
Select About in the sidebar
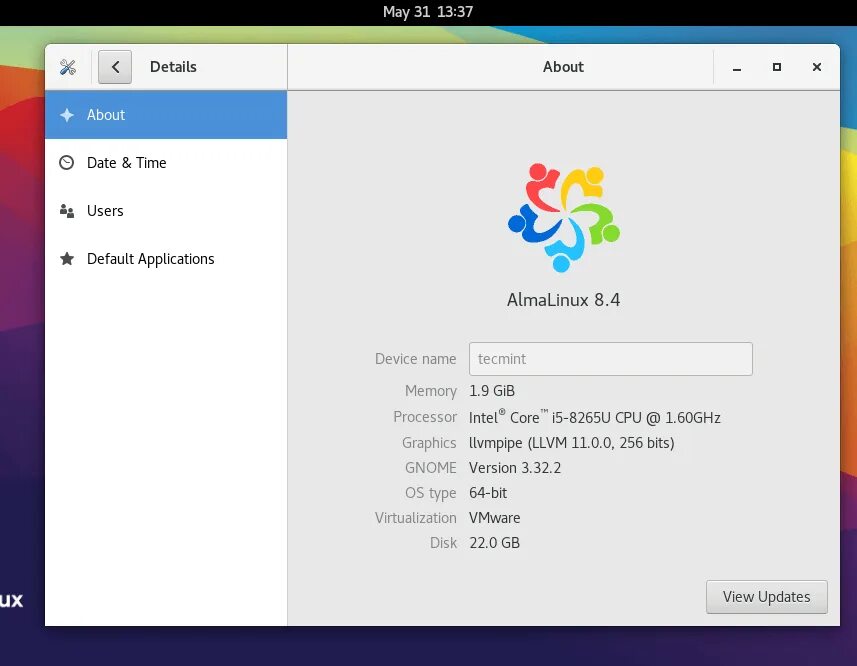coord(166,115)
